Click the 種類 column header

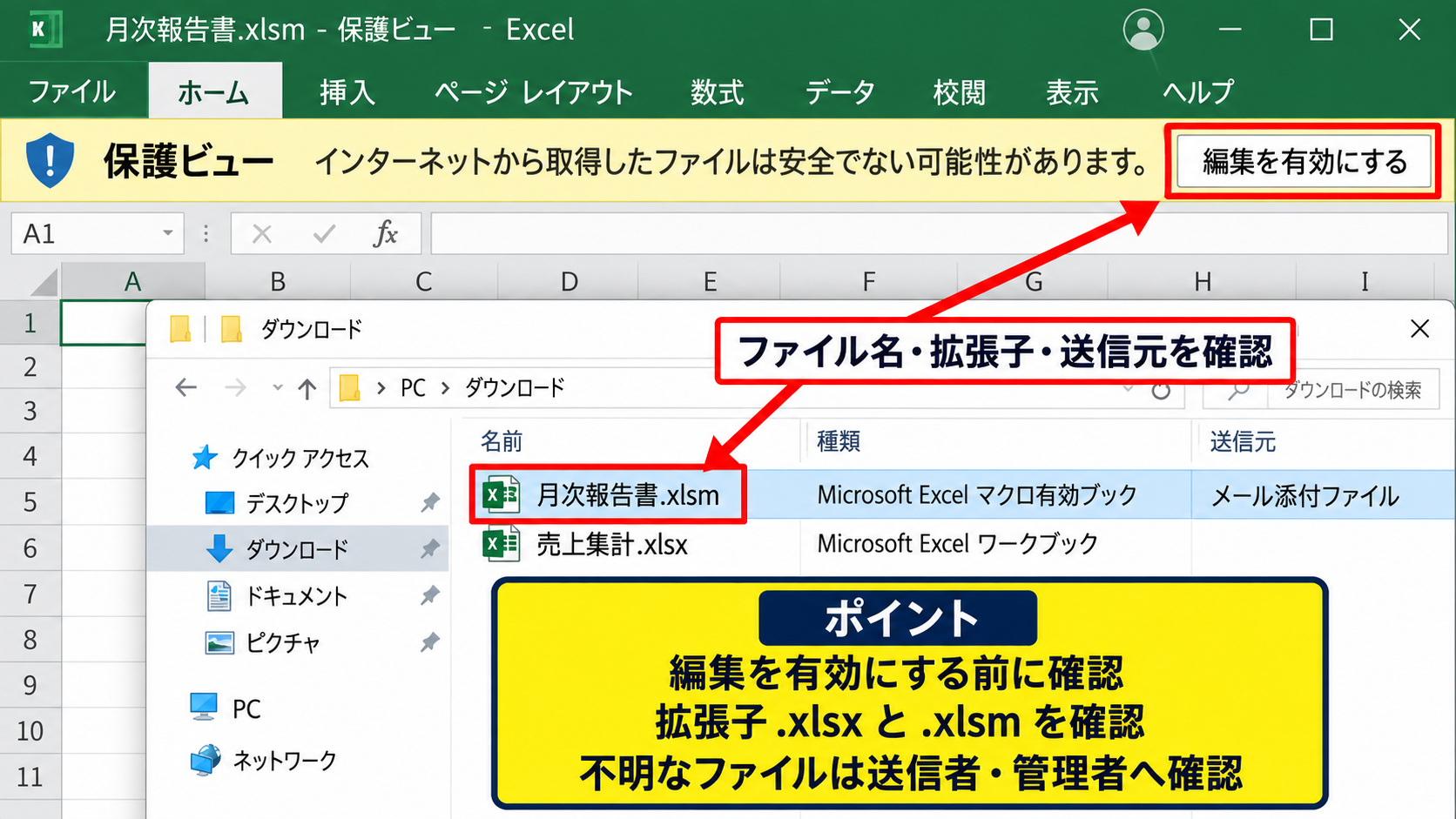point(838,441)
